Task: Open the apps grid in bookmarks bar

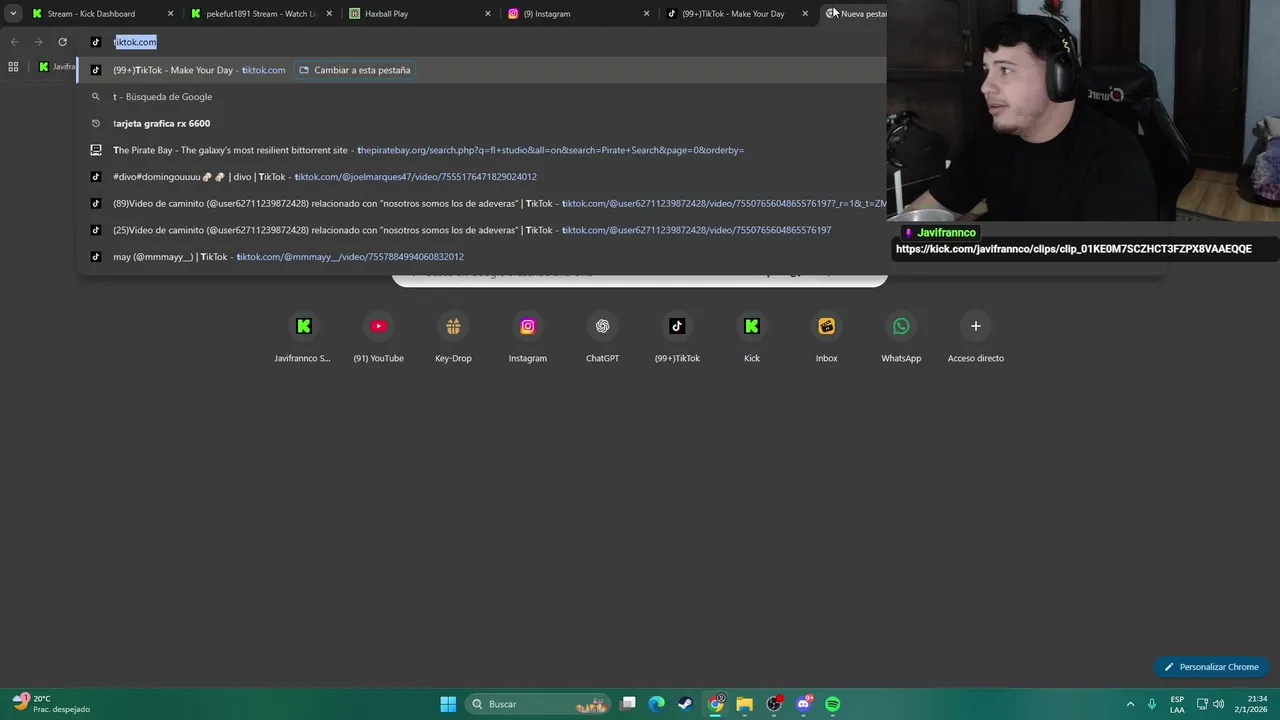Action: point(13,67)
